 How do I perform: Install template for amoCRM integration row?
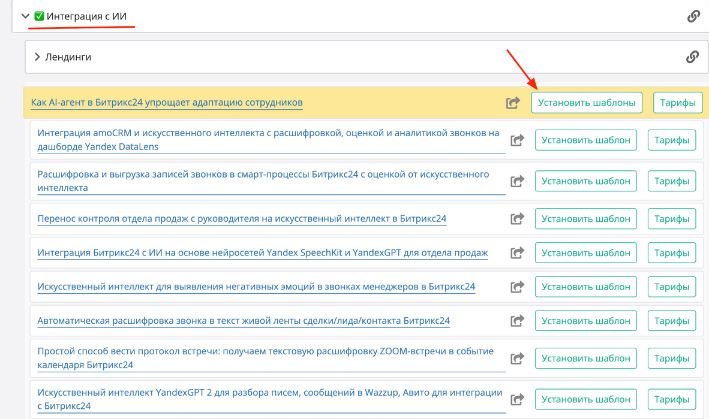585,141
